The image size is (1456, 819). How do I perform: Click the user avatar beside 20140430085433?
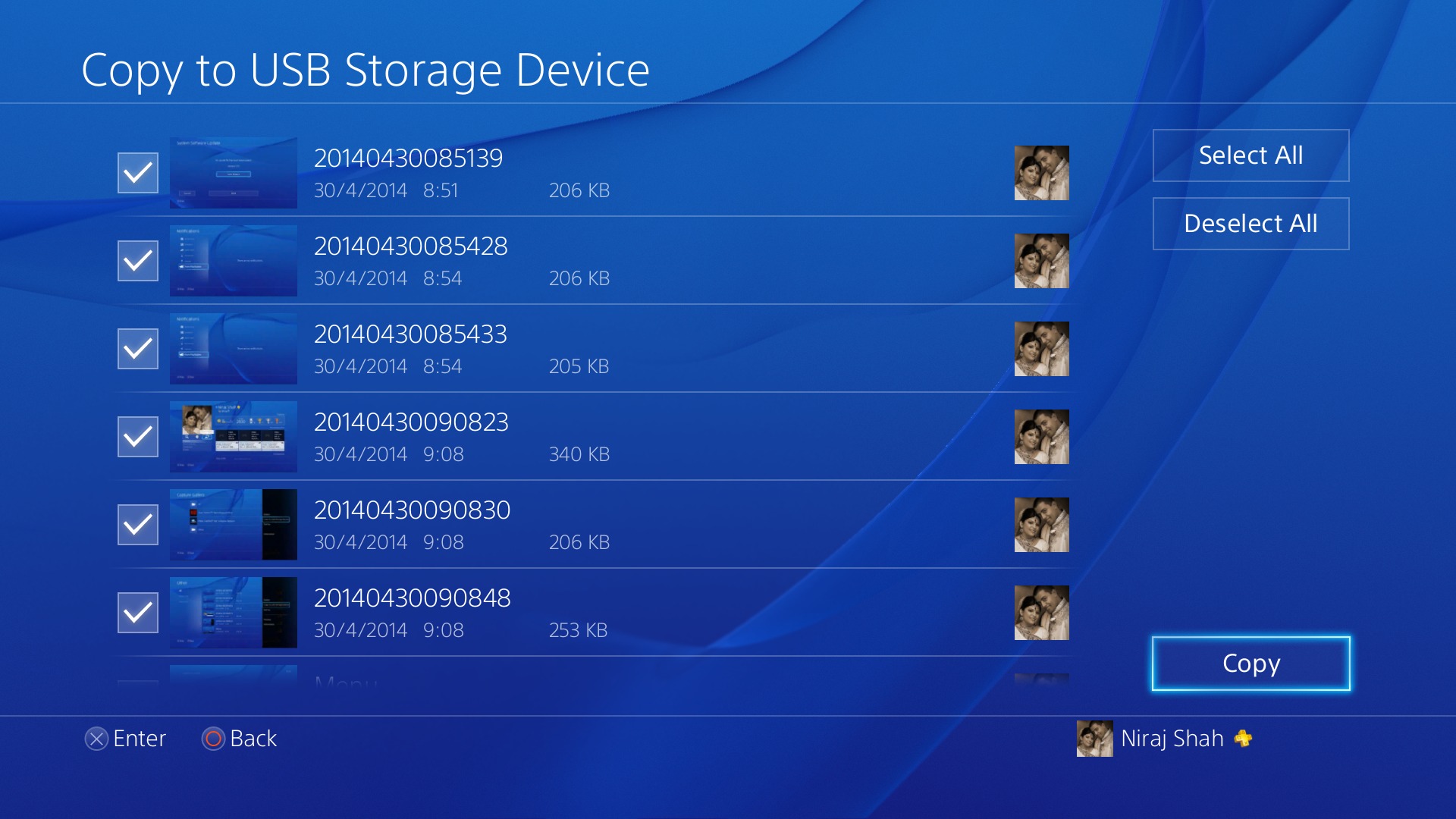(x=1041, y=349)
